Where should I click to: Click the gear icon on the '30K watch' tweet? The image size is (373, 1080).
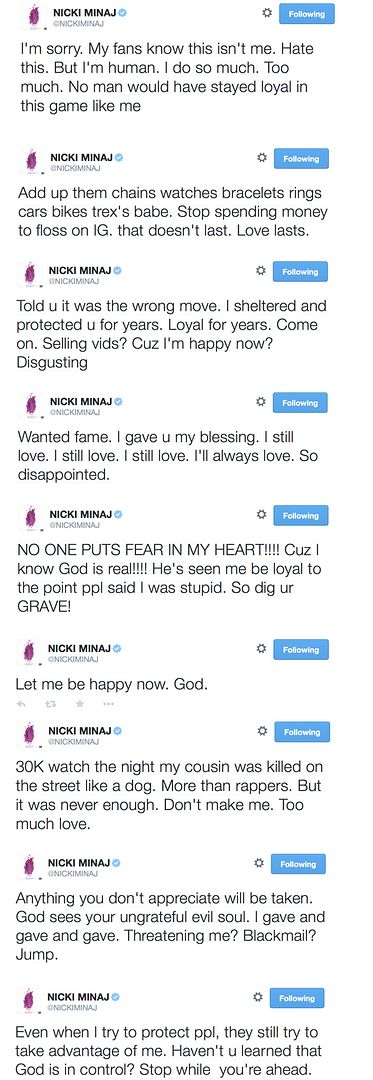(x=260, y=731)
